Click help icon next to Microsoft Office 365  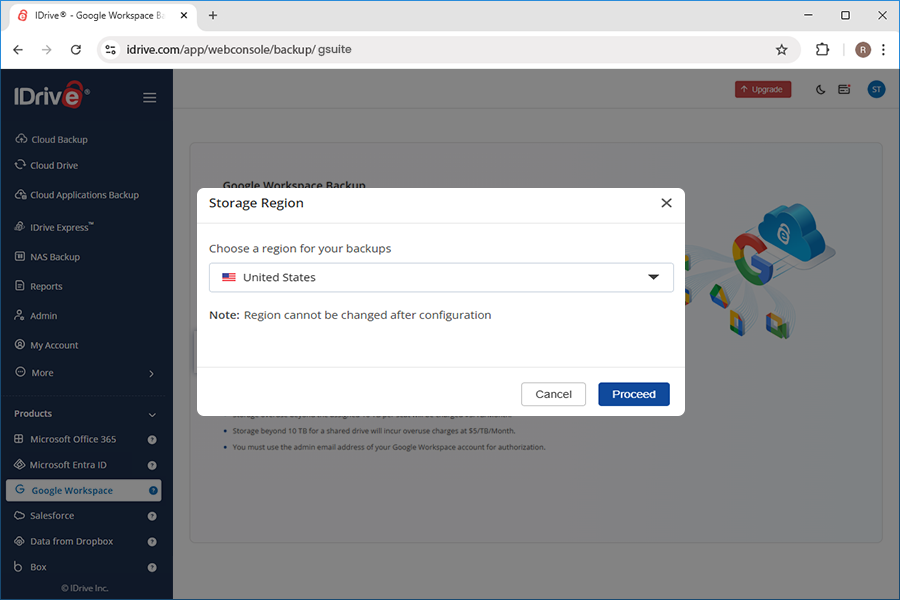click(152, 440)
